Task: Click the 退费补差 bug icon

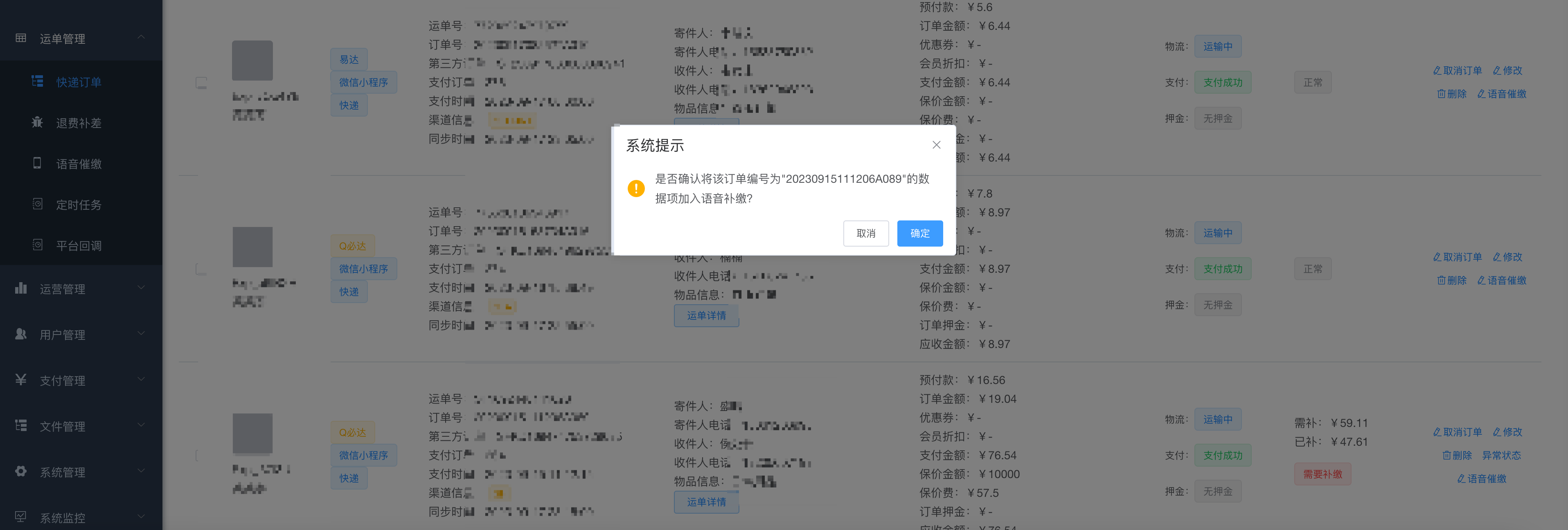Action: 37,122
